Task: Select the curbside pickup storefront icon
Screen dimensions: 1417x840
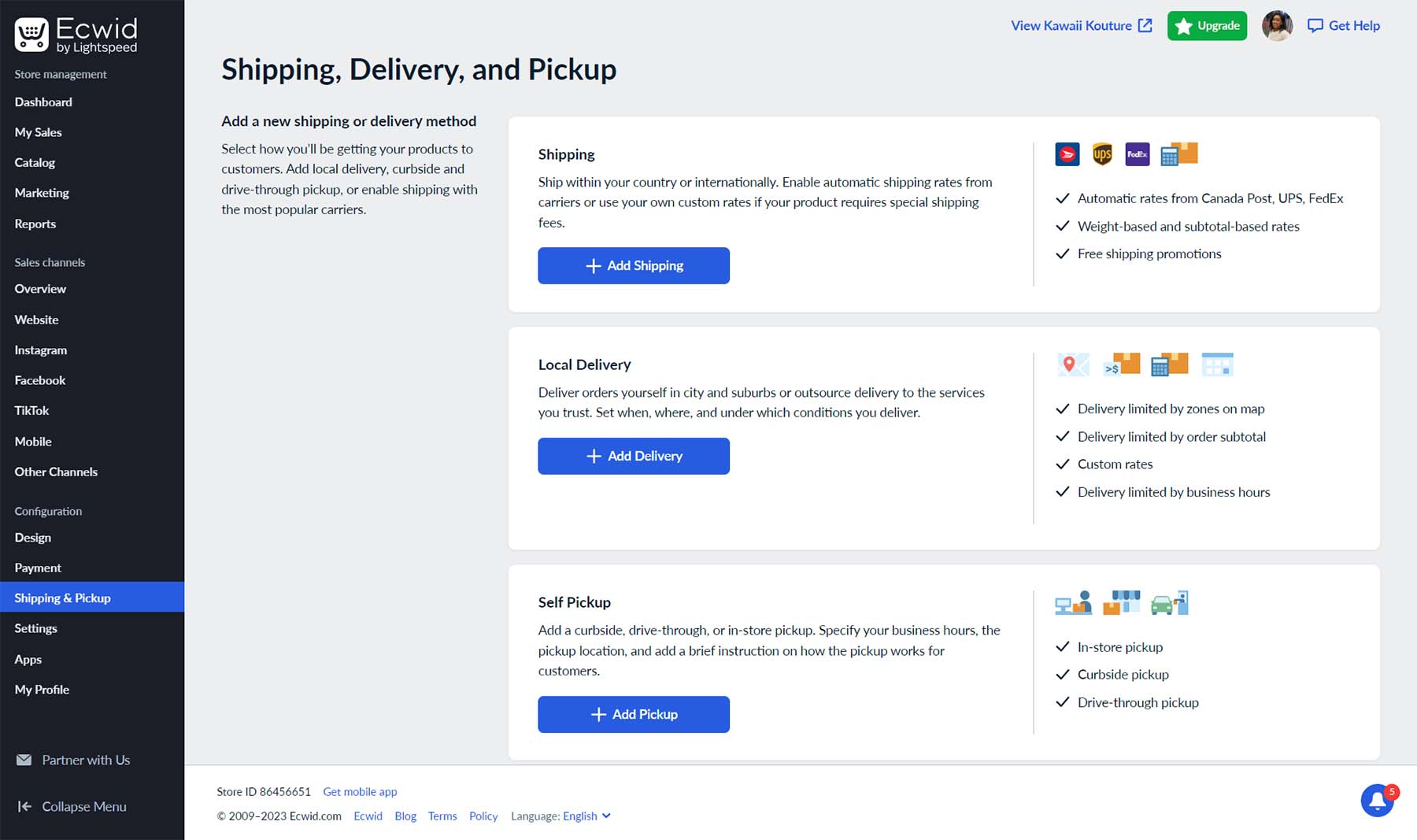Action: (x=1123, y=602)
